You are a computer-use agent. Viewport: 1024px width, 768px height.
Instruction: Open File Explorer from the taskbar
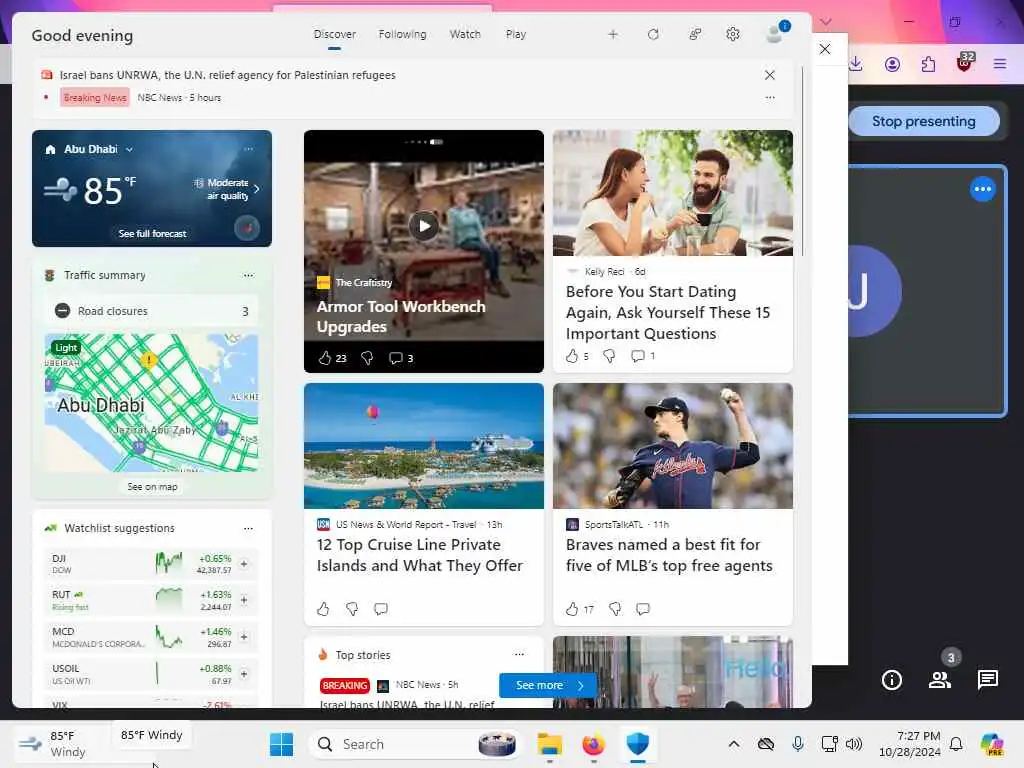coord(549,744)
